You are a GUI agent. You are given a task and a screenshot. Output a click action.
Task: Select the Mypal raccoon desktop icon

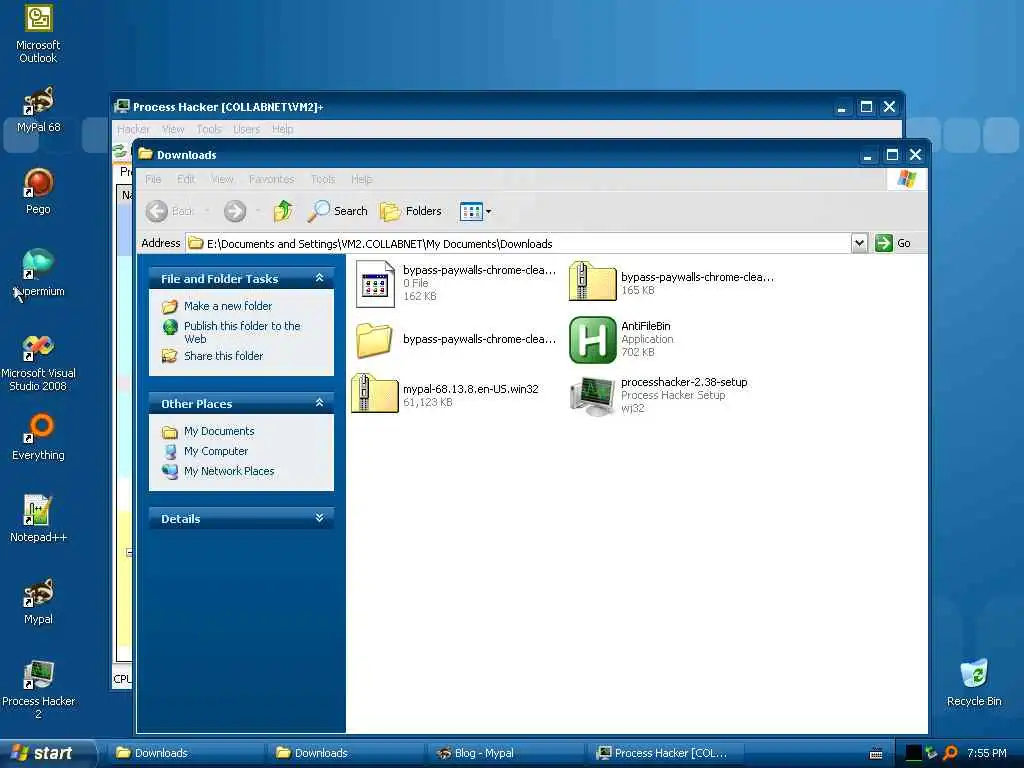click(38, 601)
